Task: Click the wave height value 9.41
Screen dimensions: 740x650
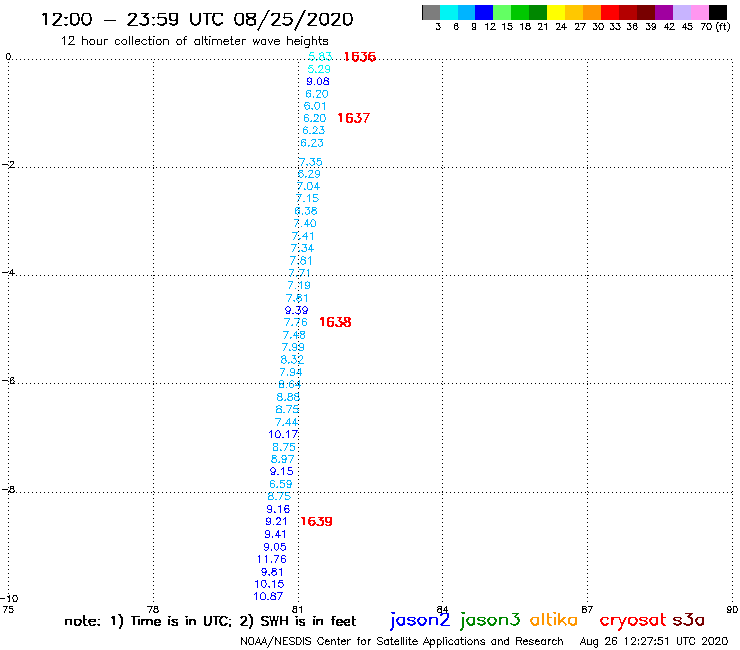Action: pyautogui.click(x=275, y=534)
